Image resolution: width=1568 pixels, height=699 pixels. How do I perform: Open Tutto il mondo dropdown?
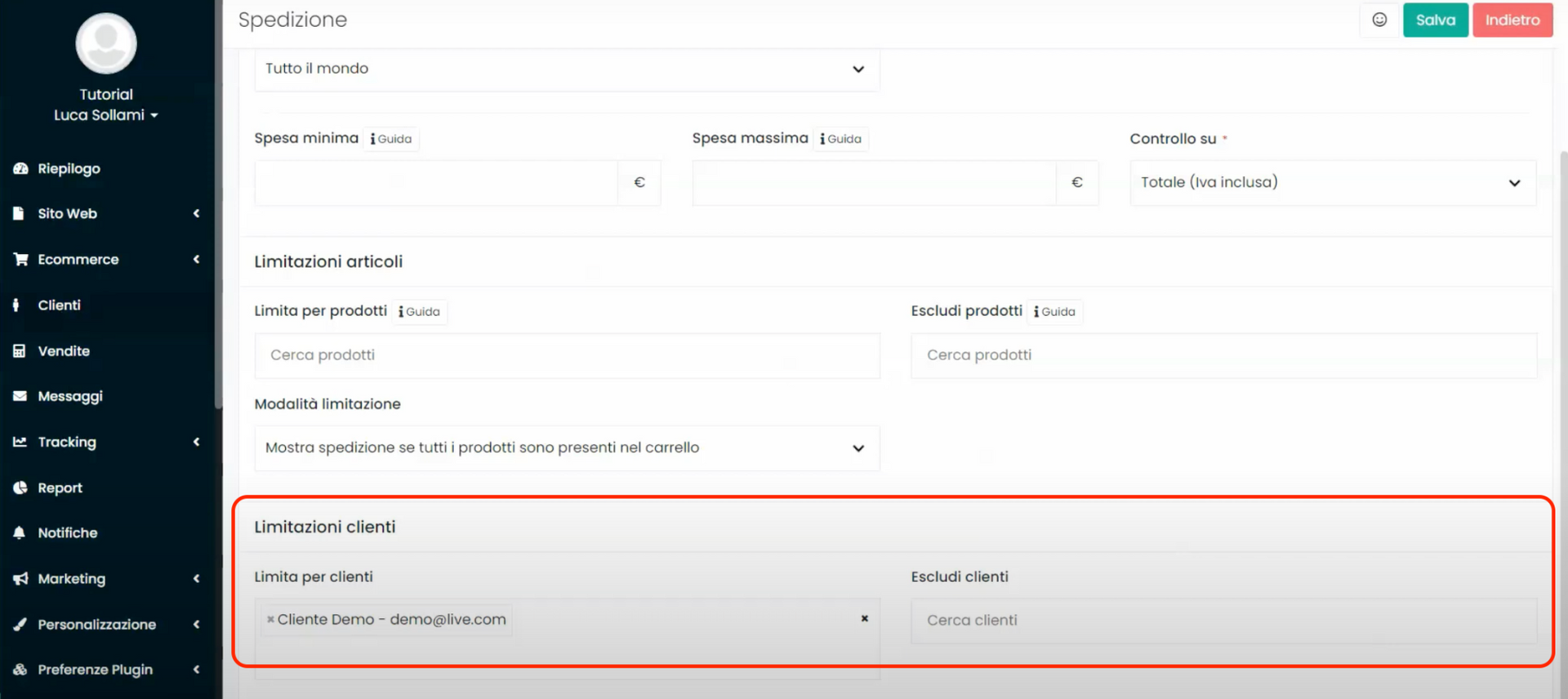[x=566, y=69]
